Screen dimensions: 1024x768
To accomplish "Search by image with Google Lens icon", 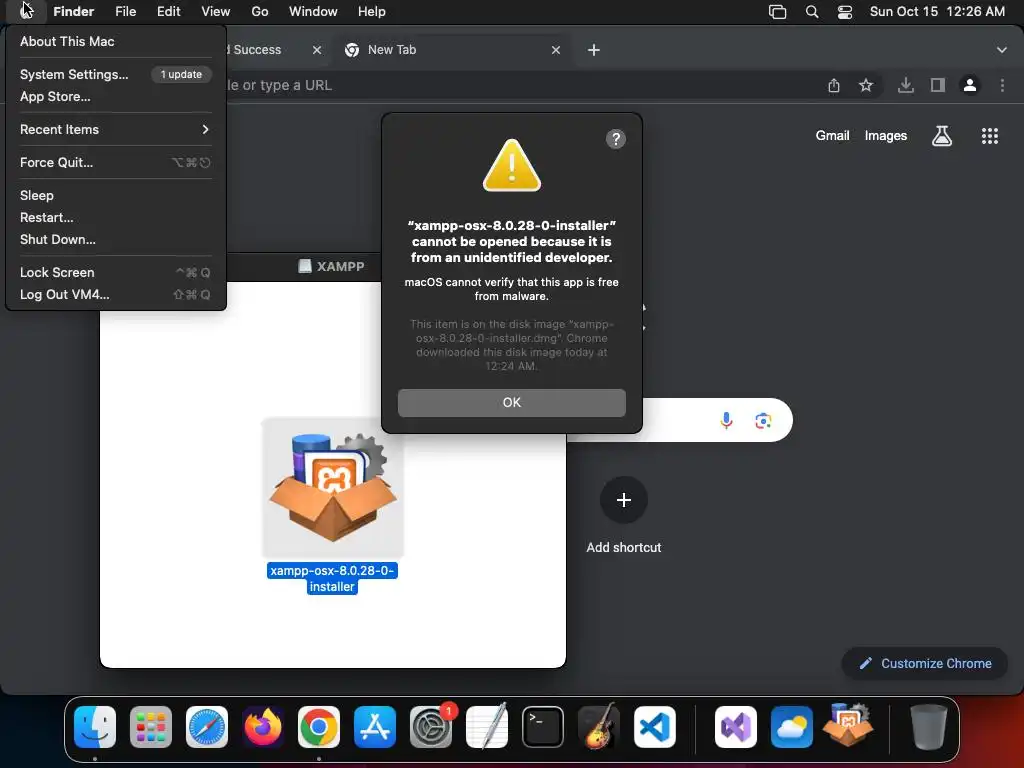I will point(763,421).
